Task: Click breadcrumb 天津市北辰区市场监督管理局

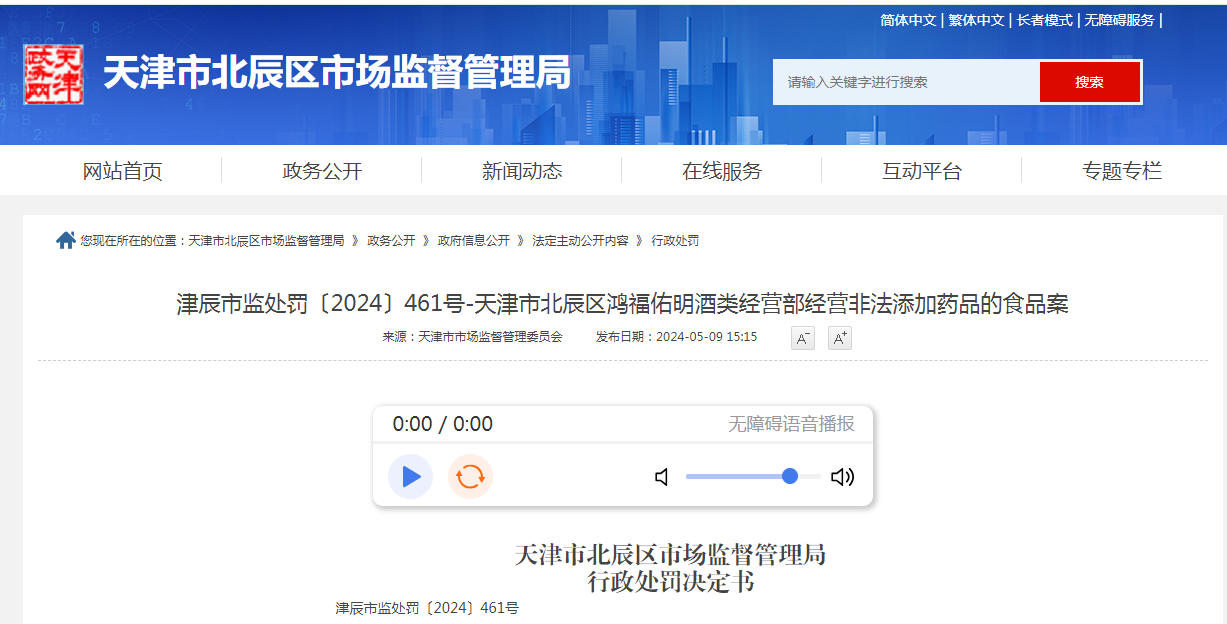Action: (266, 241)
